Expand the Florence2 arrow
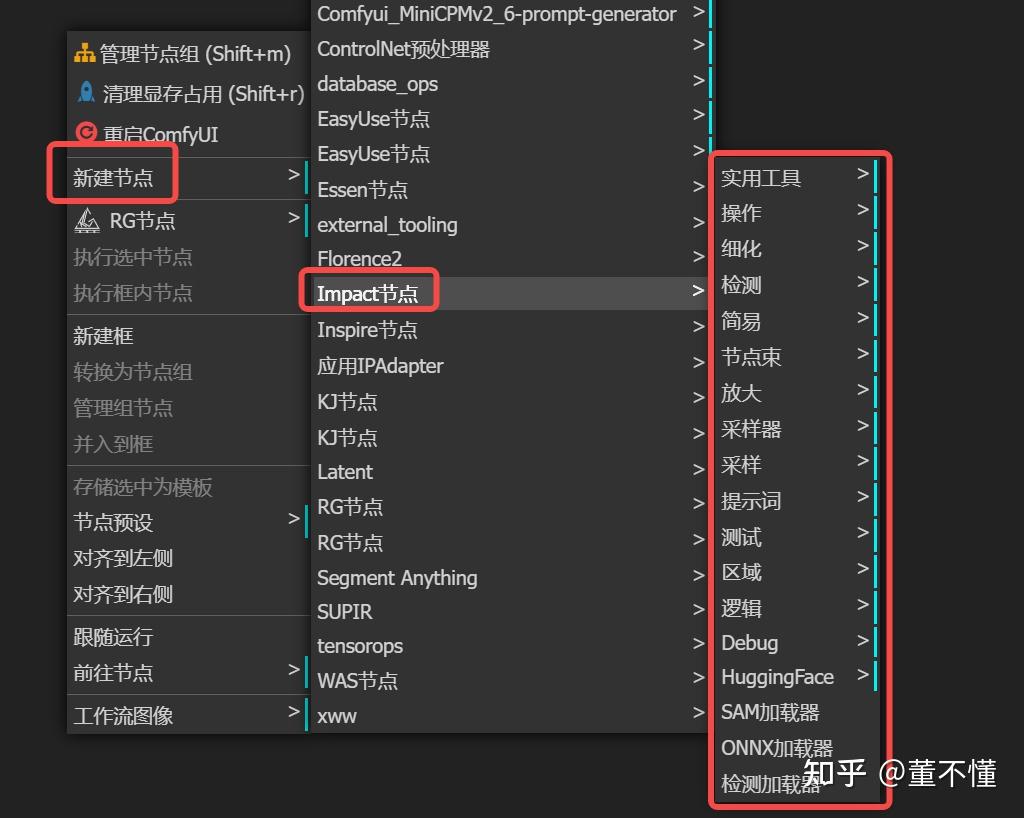 pyautogui.click(x=698, y=257)
